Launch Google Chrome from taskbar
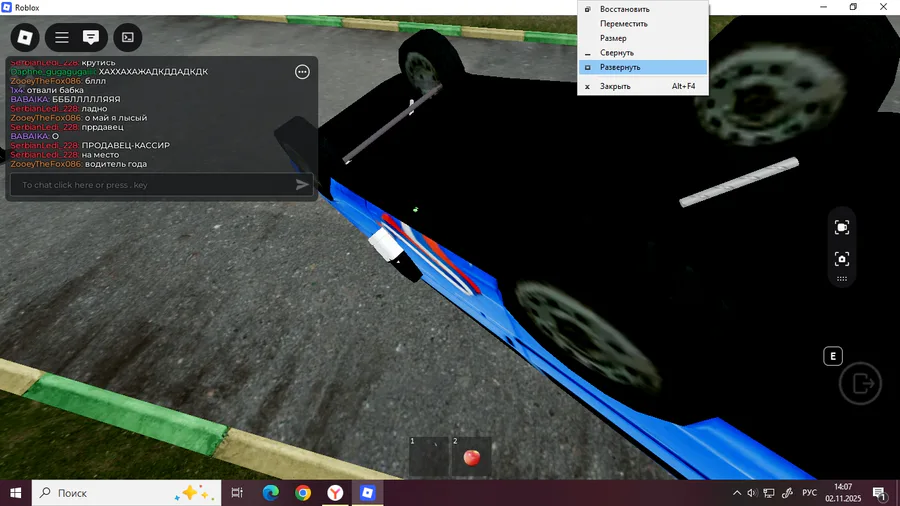The height and width of the screenshot is (506, 900). click(x=302, y=493)
